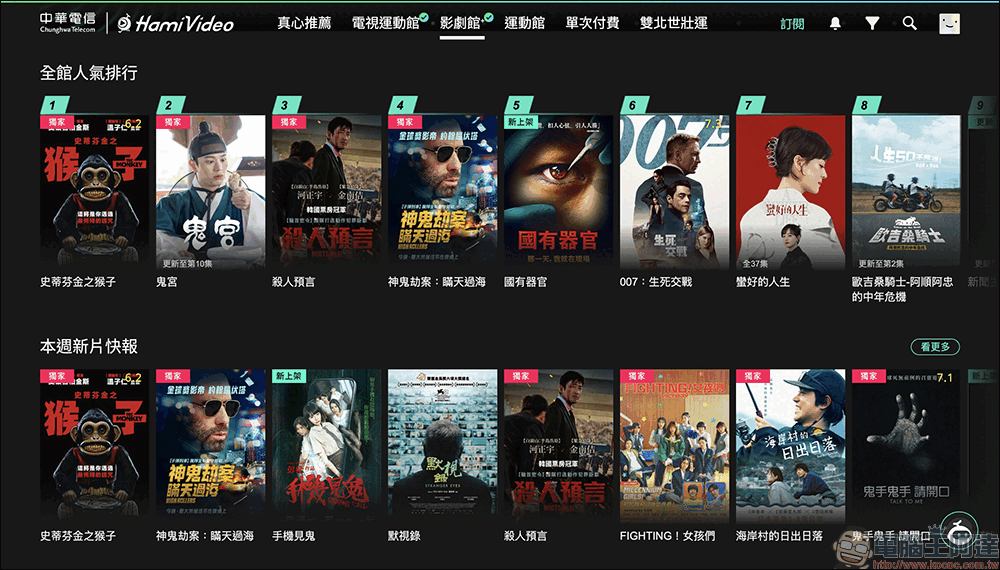Switch to the 真心推薦 tab
Viewport: 1000px width, 570px height.
pos(304,24)
